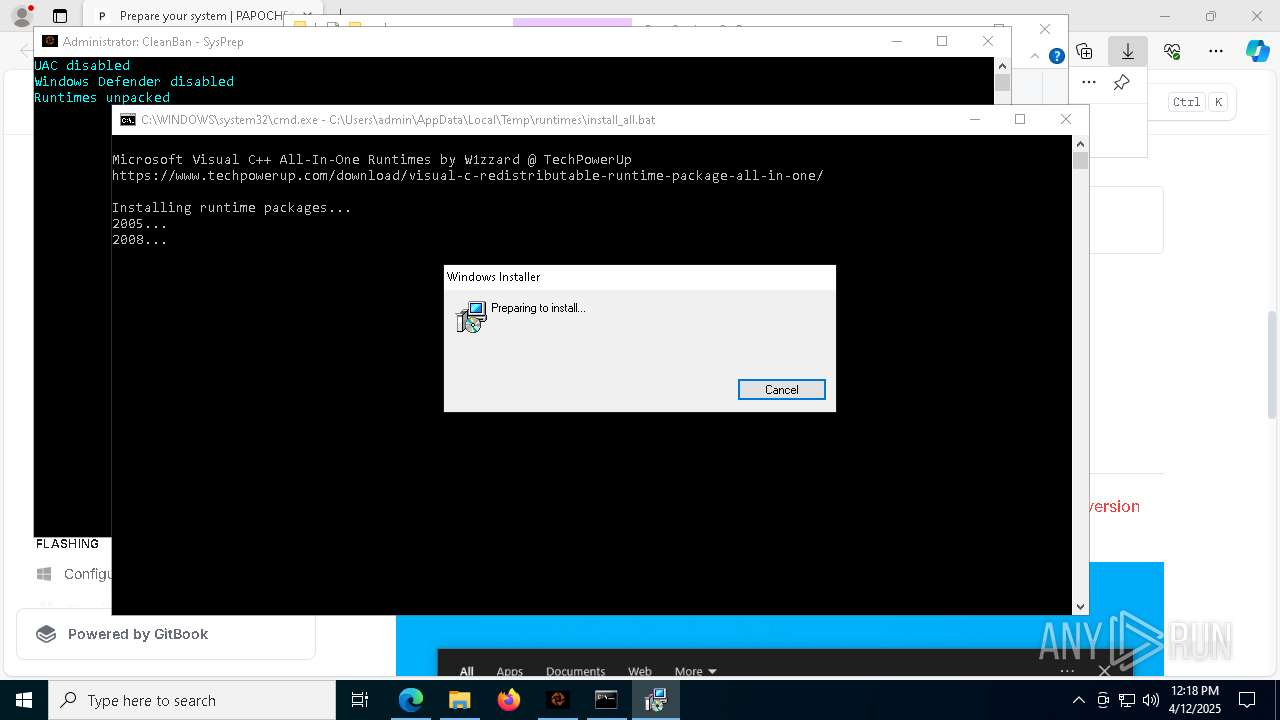This screenshot has height=720, width=1280.
Task: Minimize the CleanBan SysPrep window
Action: click(896, 41)
